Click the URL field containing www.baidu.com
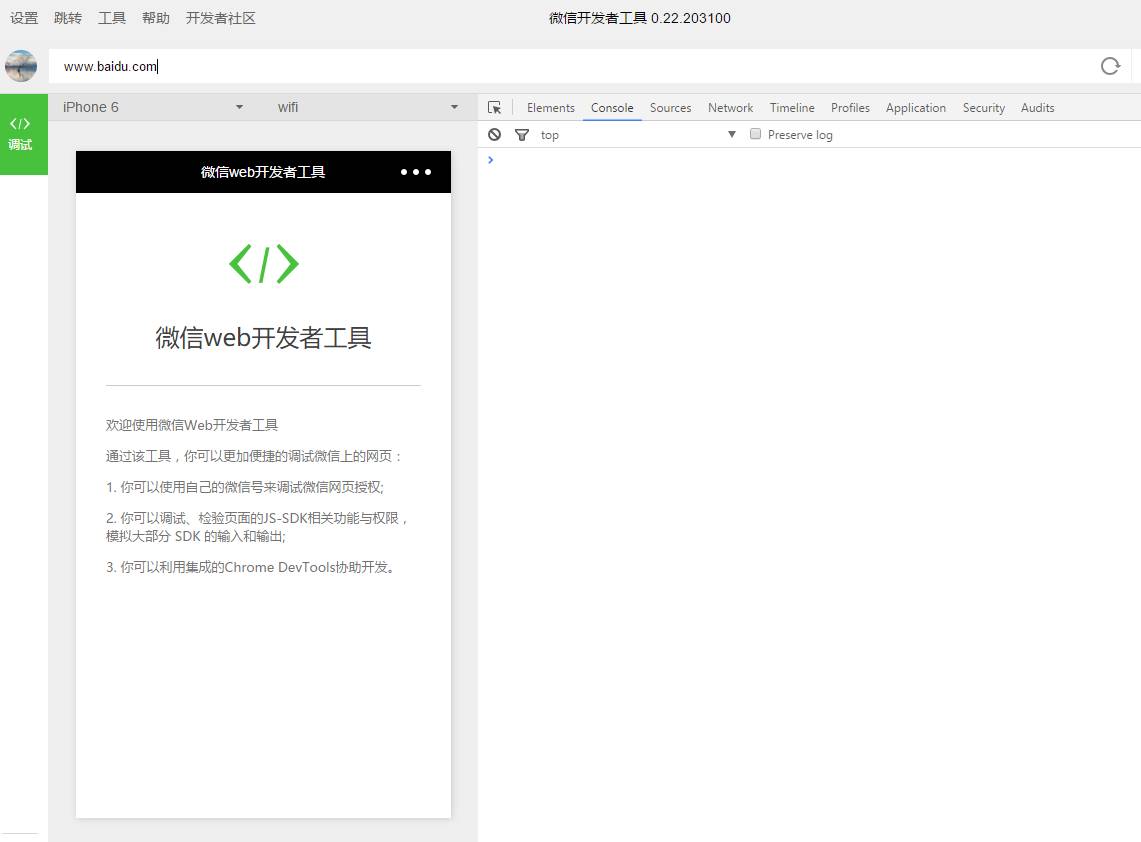1141x842 pixels. pyautogui.click(x=571, y=66)
